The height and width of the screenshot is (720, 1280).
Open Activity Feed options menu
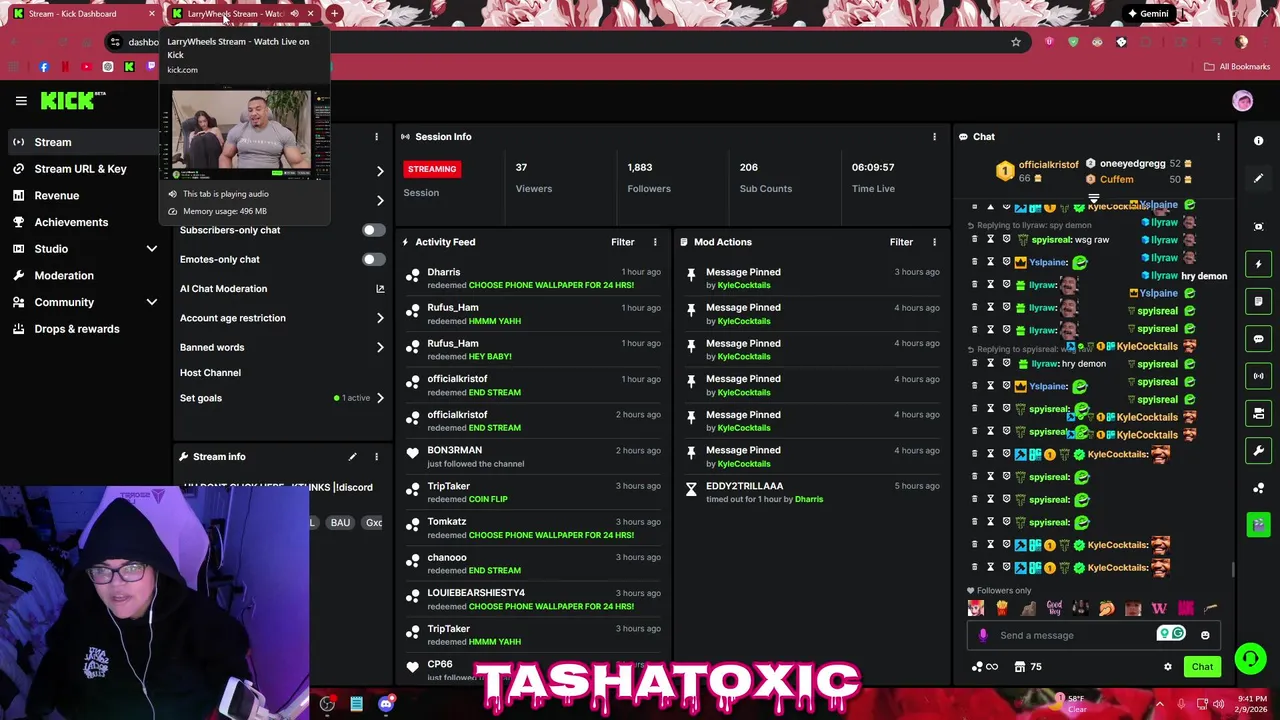tap(655, 242)
